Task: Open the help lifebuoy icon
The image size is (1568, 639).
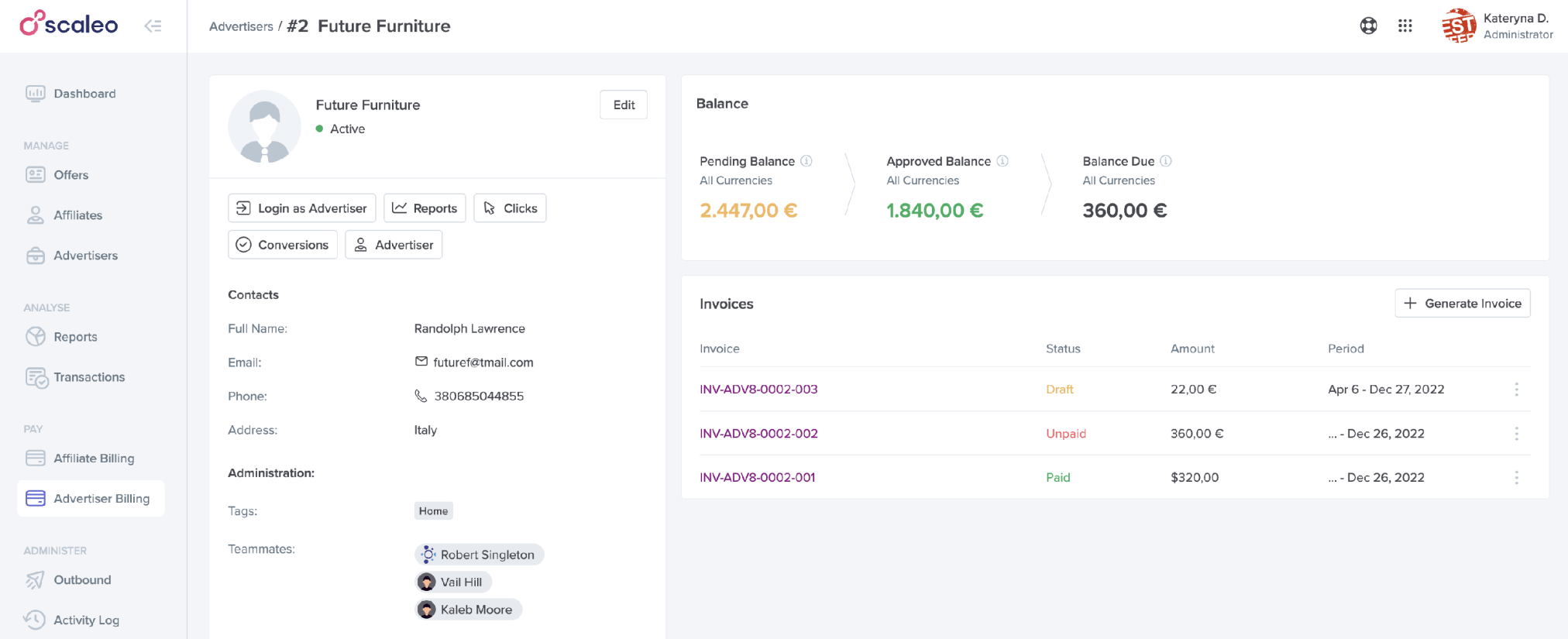Action: click(1368, 26)
